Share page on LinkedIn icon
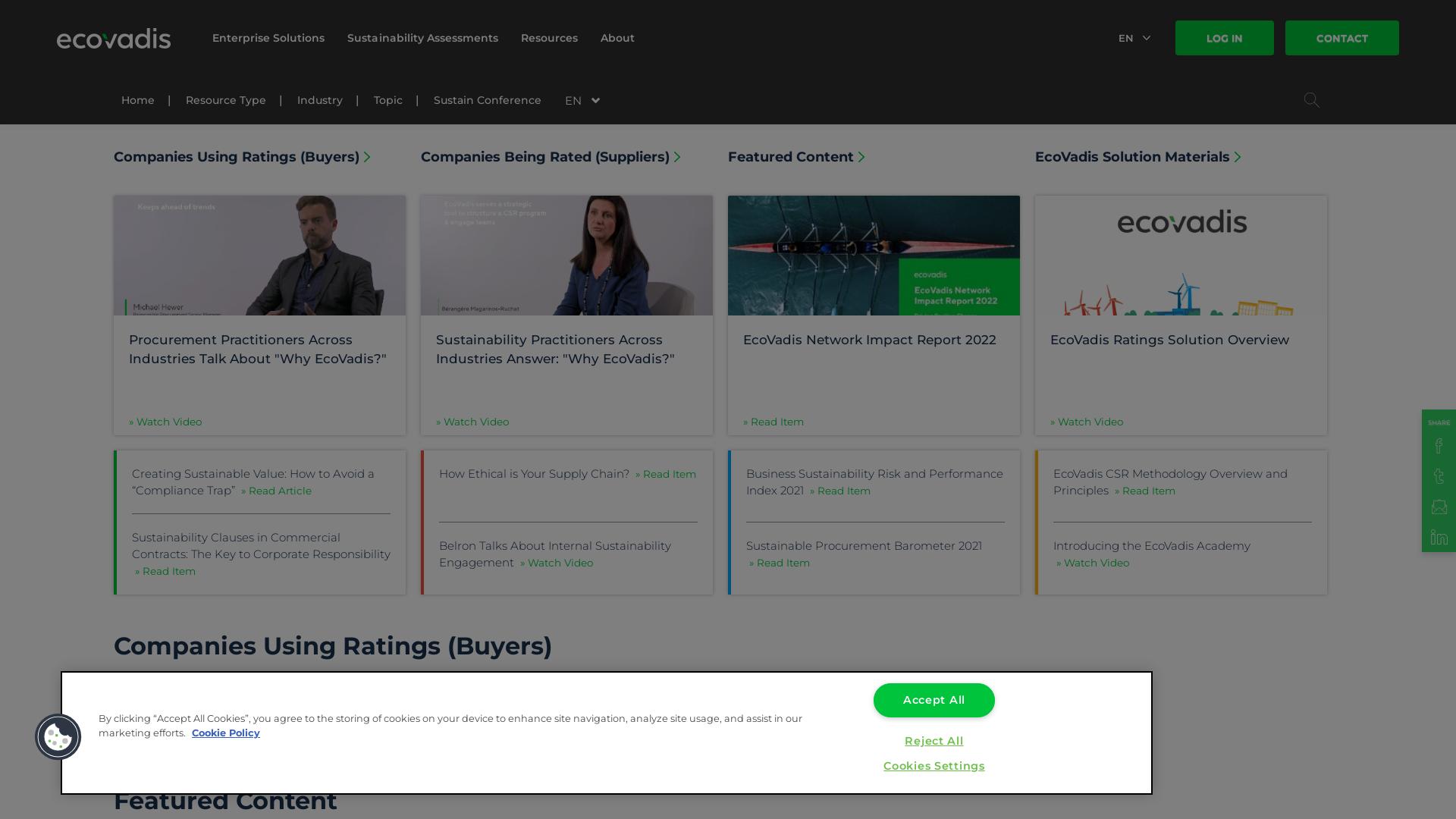This screenshot has height=819, width=1456. [x=1439, y=537]
